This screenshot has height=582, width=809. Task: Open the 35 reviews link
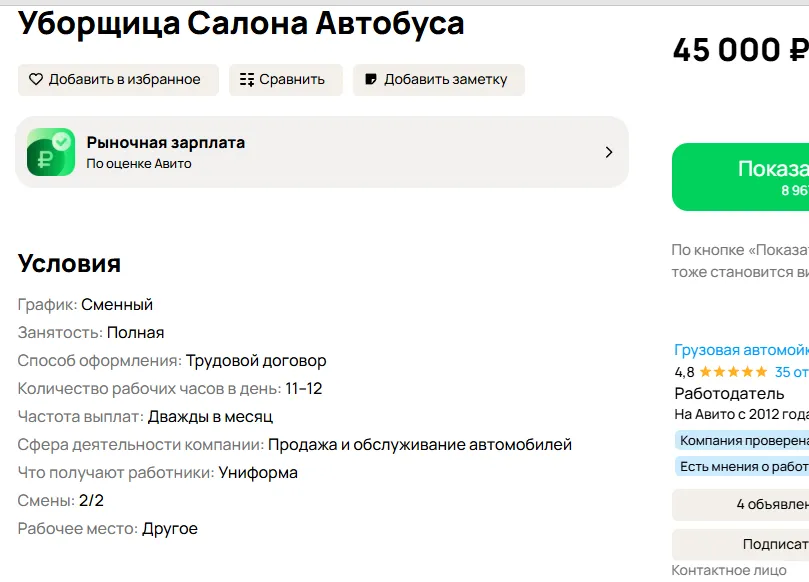click(x=791, y=372)
